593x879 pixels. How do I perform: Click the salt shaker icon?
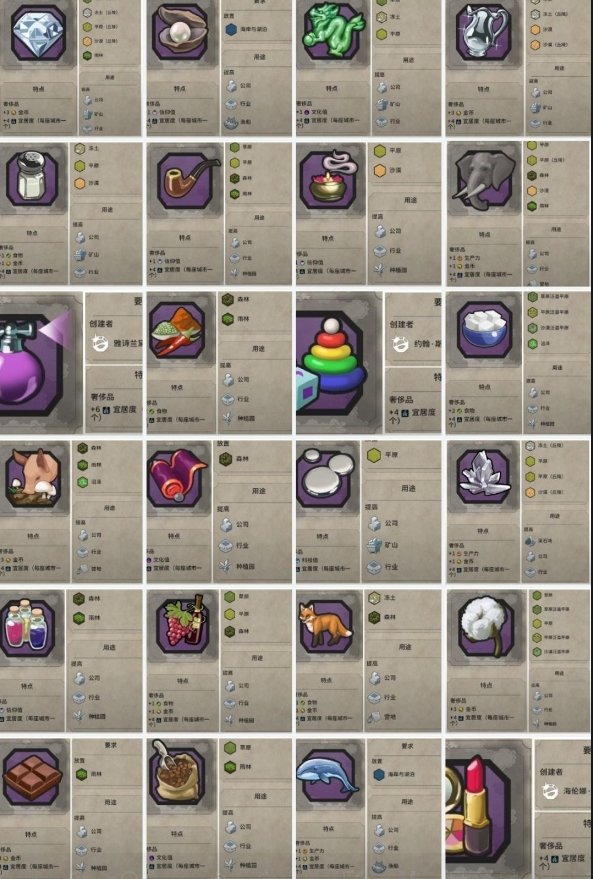[33, 178]
